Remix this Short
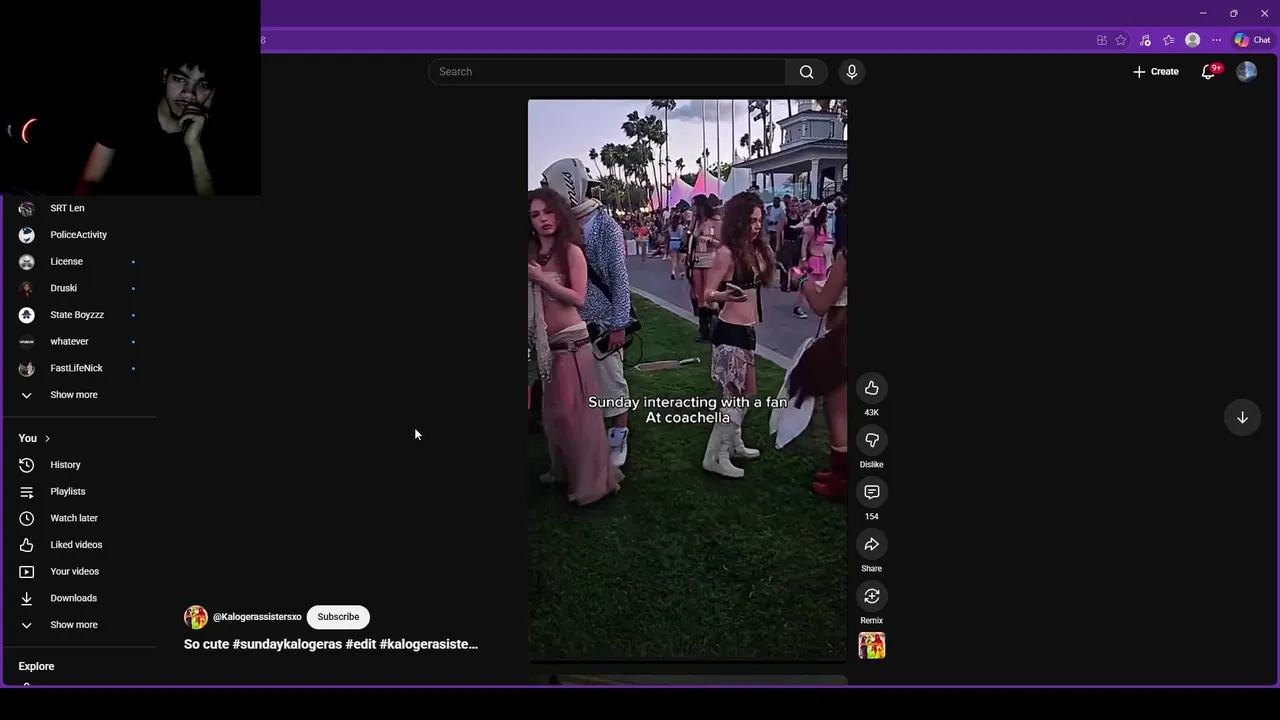 pyautogui.click(x=872, y=596)
